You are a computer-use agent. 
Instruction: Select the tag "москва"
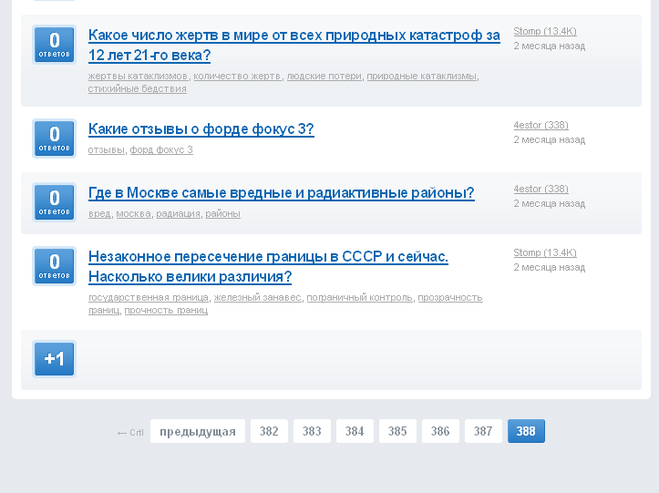(133, 214)
